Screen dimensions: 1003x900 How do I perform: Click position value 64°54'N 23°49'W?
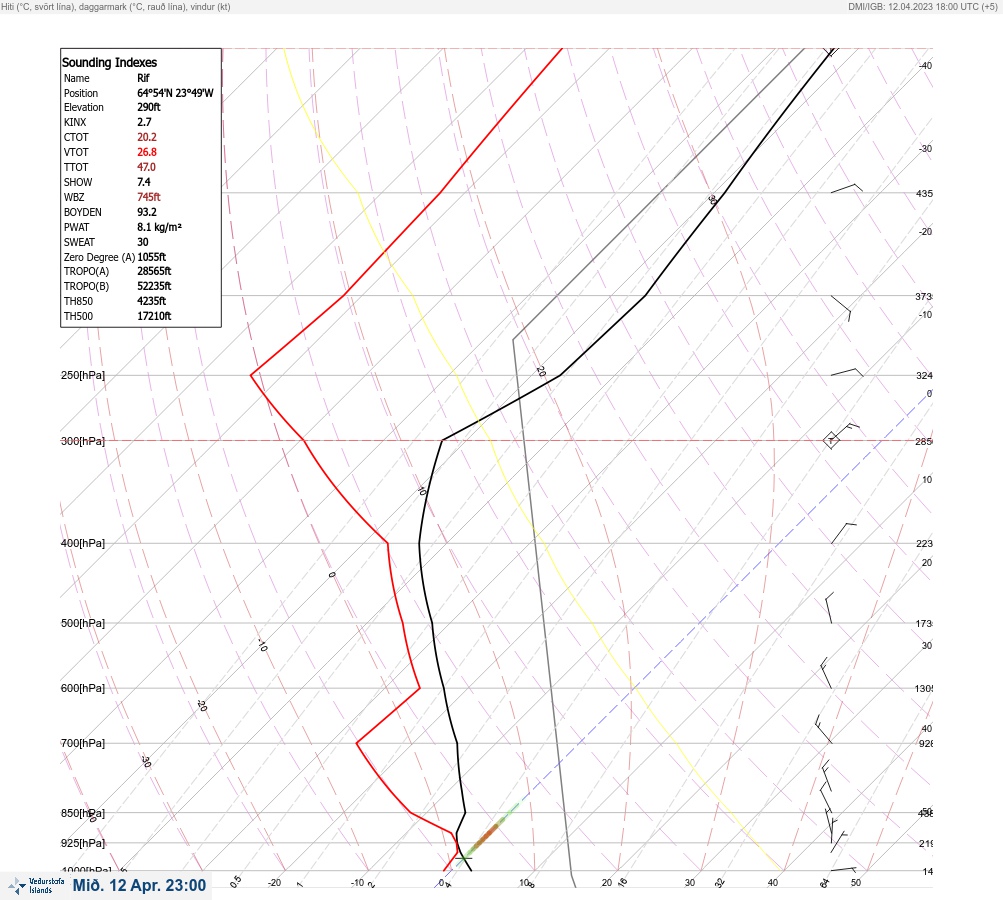(175, 93)
